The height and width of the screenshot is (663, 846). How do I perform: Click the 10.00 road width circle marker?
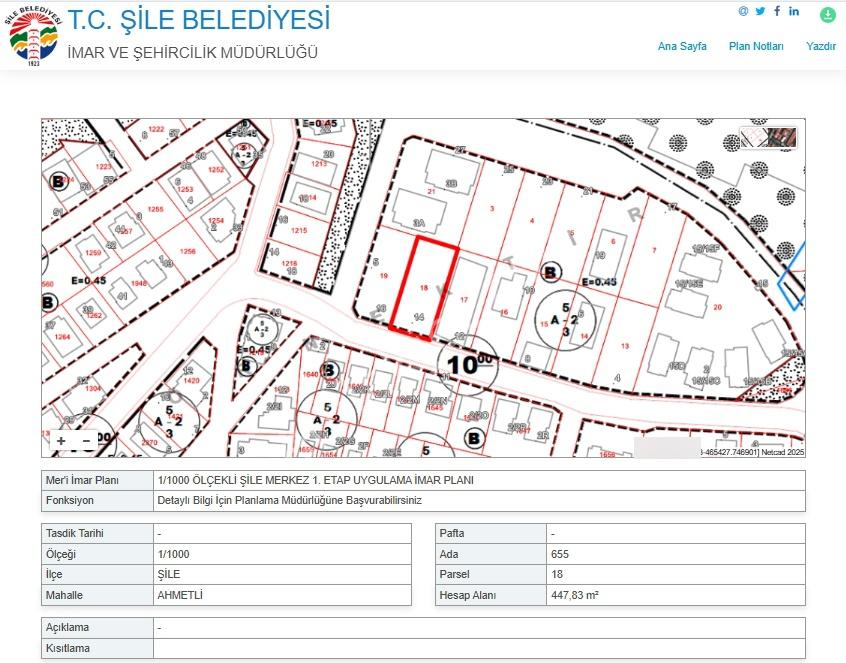pyautogui.click(x=467, y=364)
